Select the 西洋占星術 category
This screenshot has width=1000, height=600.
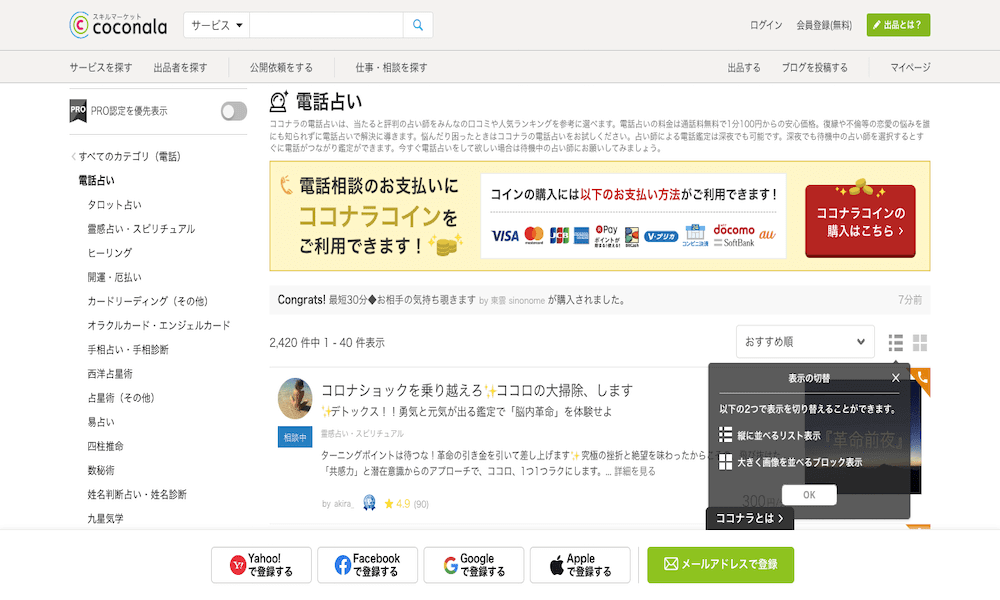pyautogui.click(x=110, y=374)
